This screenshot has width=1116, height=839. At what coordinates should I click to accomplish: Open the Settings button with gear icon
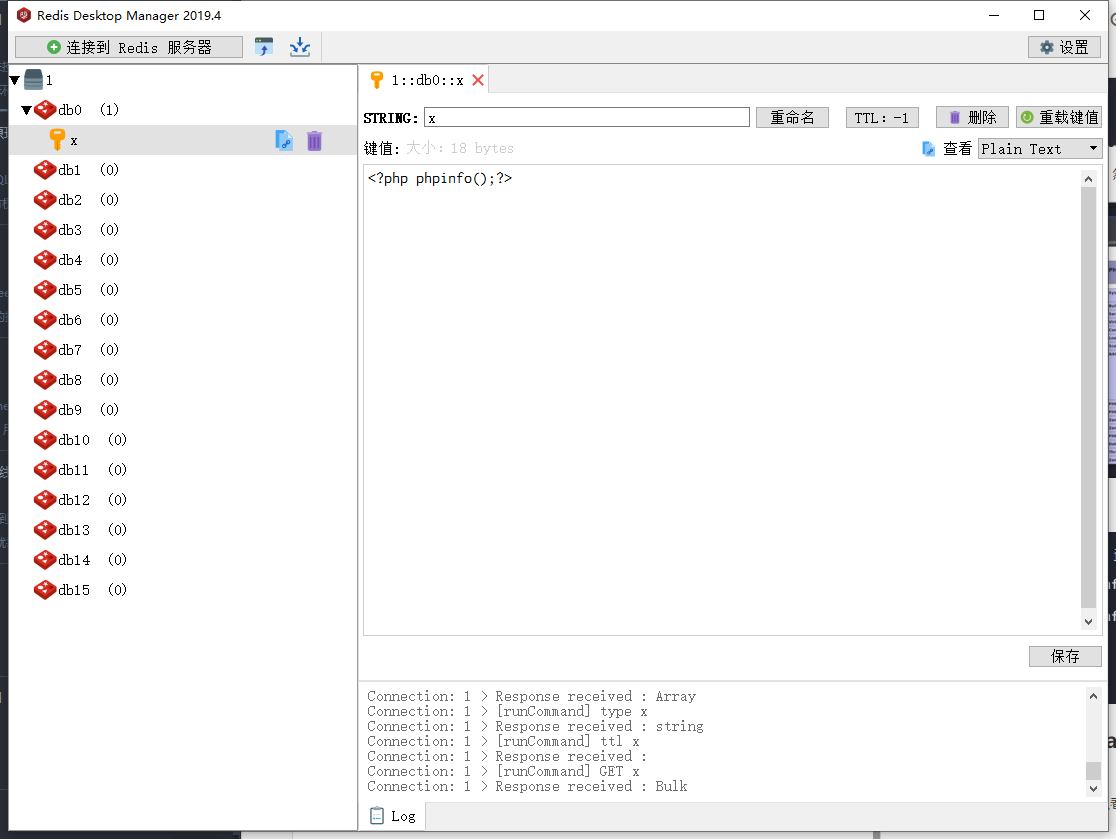point(1064,48)
